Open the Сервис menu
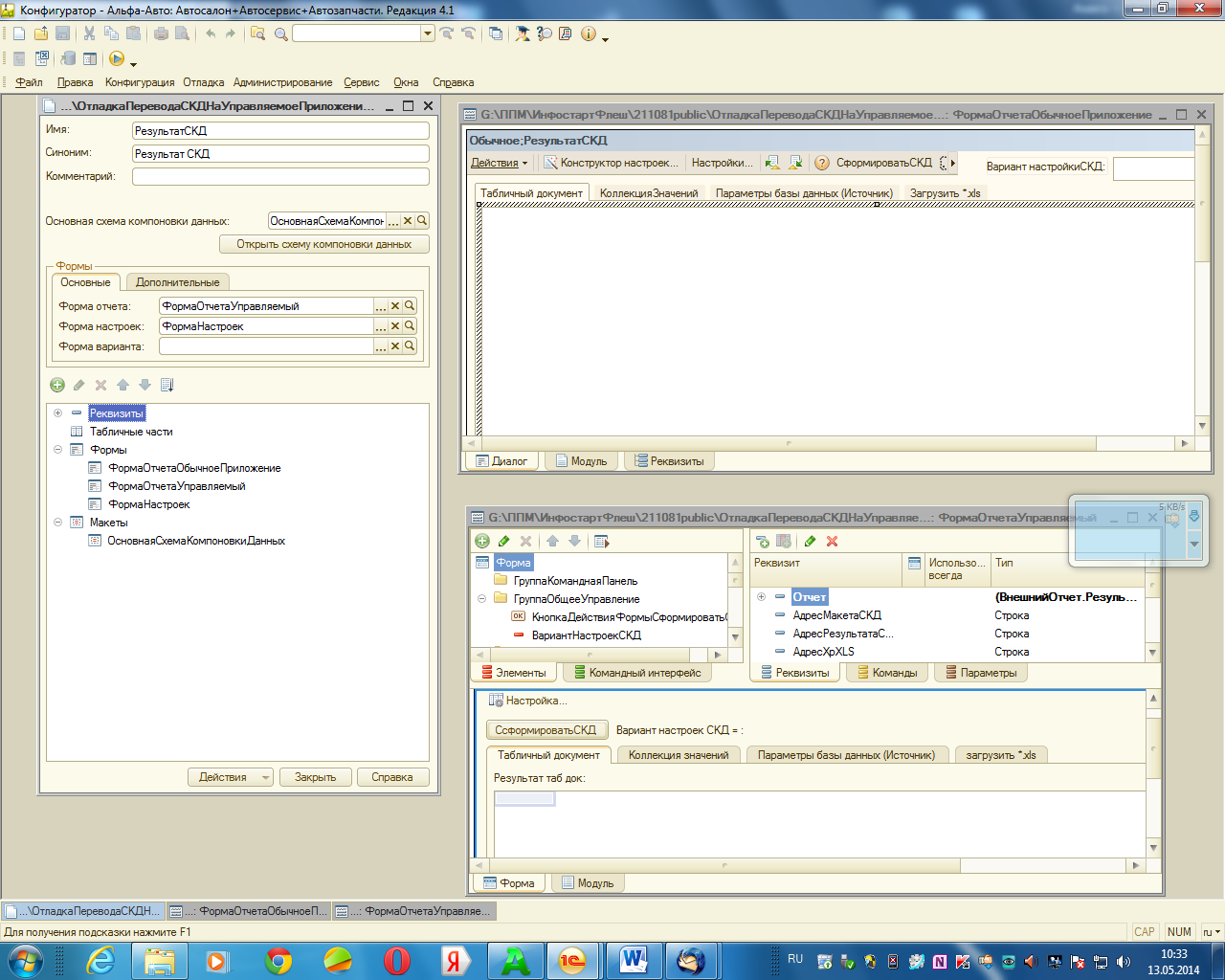Screen dimensions: 1225x980 (x=362, y=82)
